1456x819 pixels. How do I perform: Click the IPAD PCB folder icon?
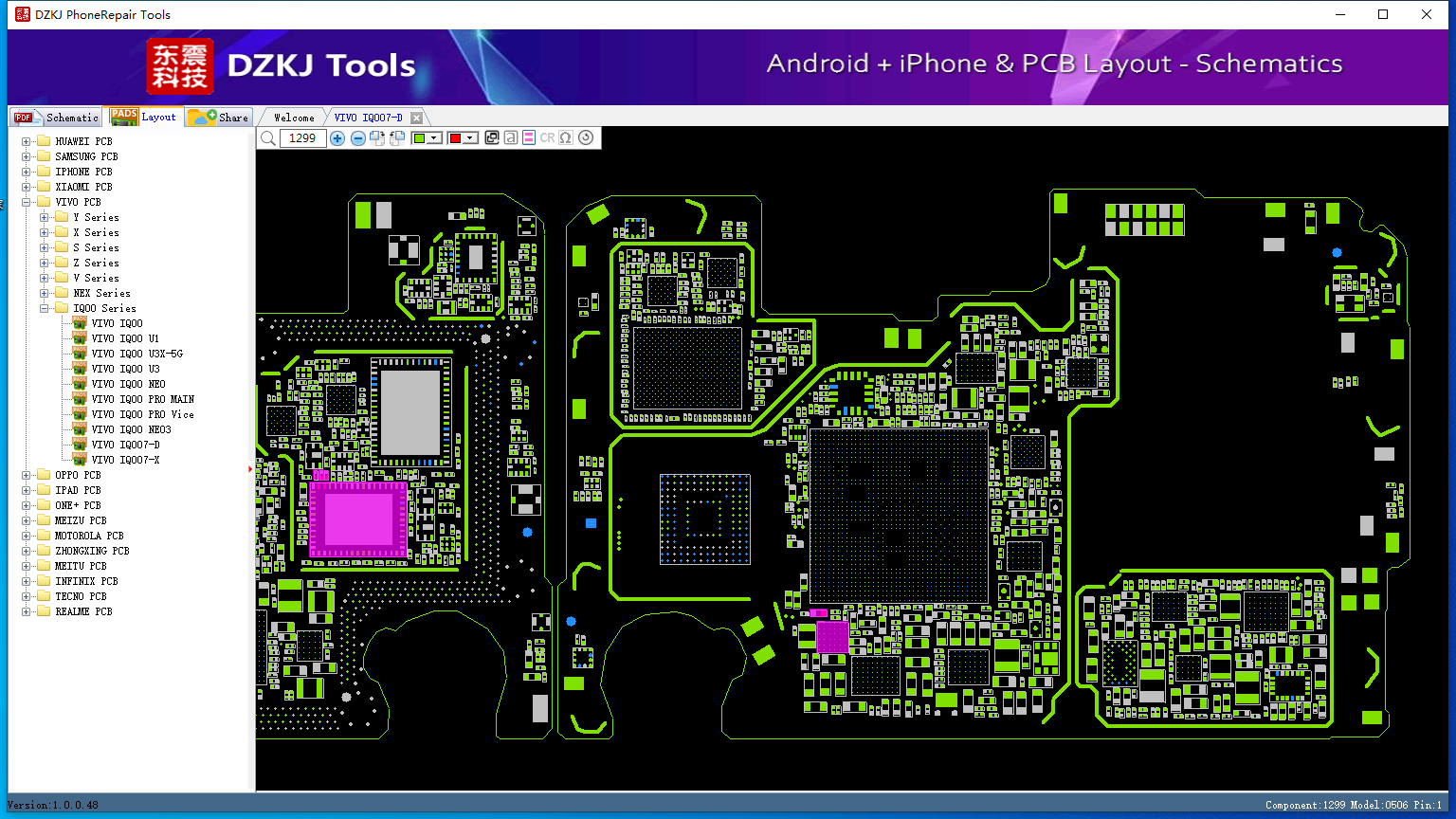click(43, 490)
